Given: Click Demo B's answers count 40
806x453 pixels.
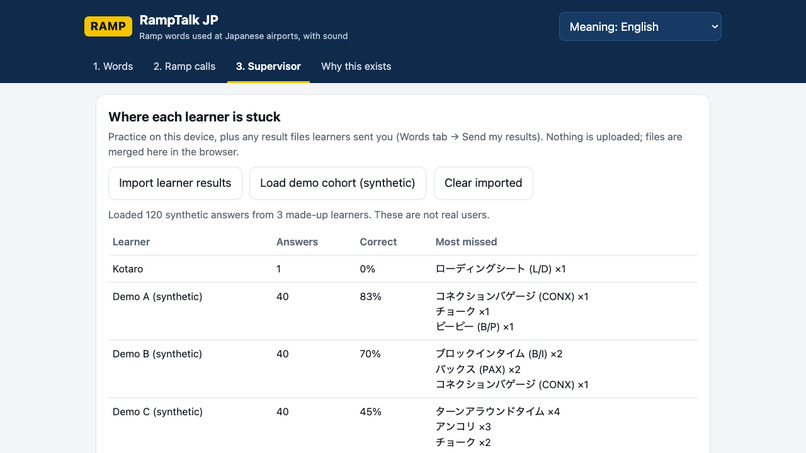Looking at the screenshot, I should click(x=283, y=354).
